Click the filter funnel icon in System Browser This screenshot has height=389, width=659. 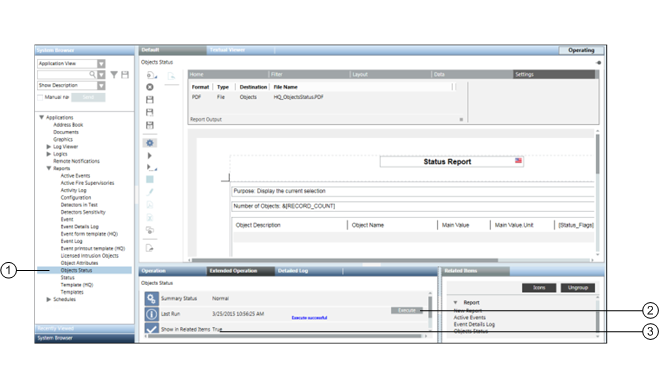(x=114, y=75)
